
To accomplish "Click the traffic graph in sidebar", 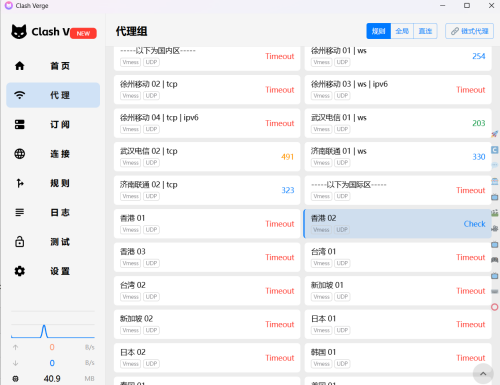I will pos(53,325).
